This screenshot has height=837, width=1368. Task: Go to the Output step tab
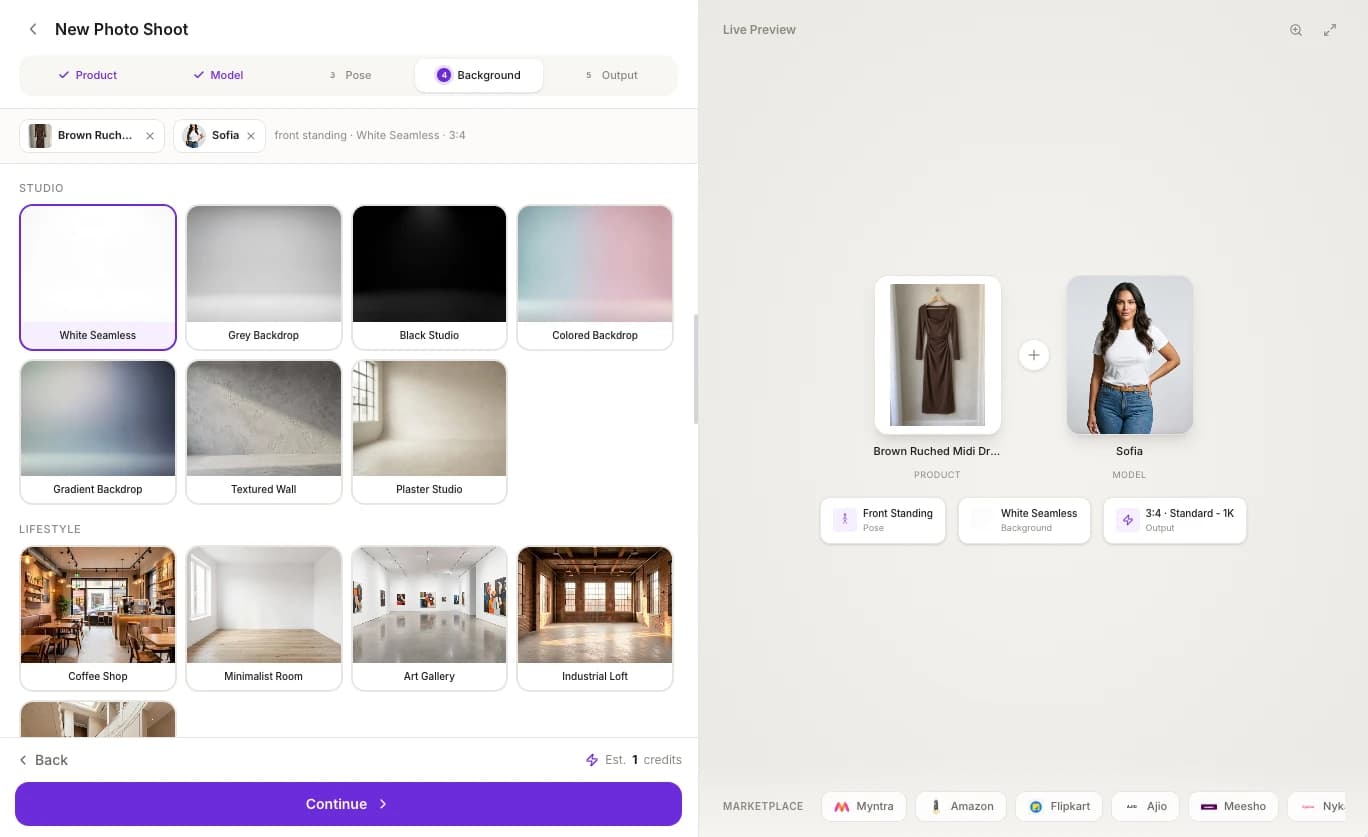(x=610, y=75)
